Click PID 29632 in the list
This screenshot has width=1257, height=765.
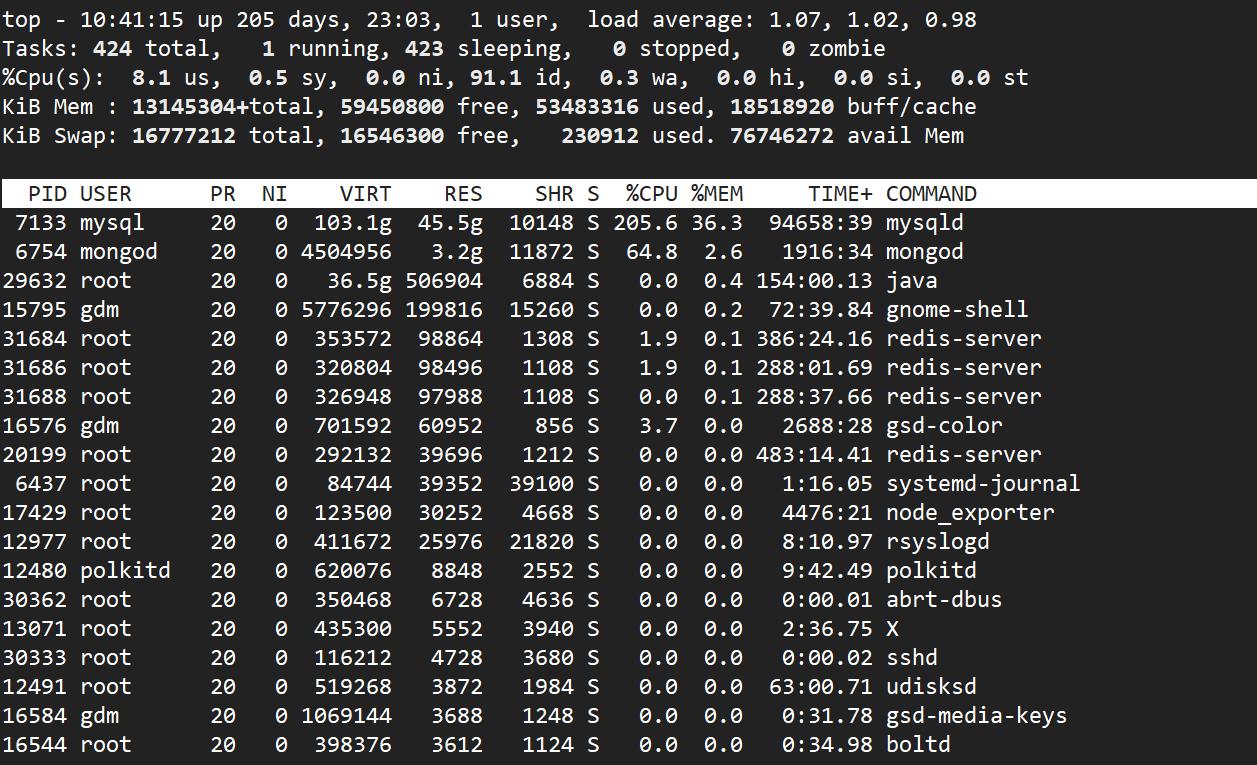coord(34,281)
